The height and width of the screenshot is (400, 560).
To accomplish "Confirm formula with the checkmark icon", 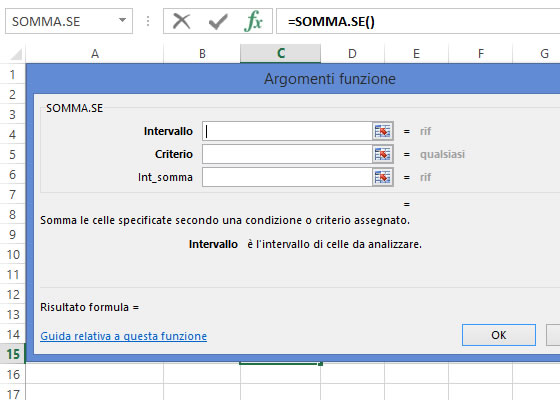I will click(x=218, y=21).
